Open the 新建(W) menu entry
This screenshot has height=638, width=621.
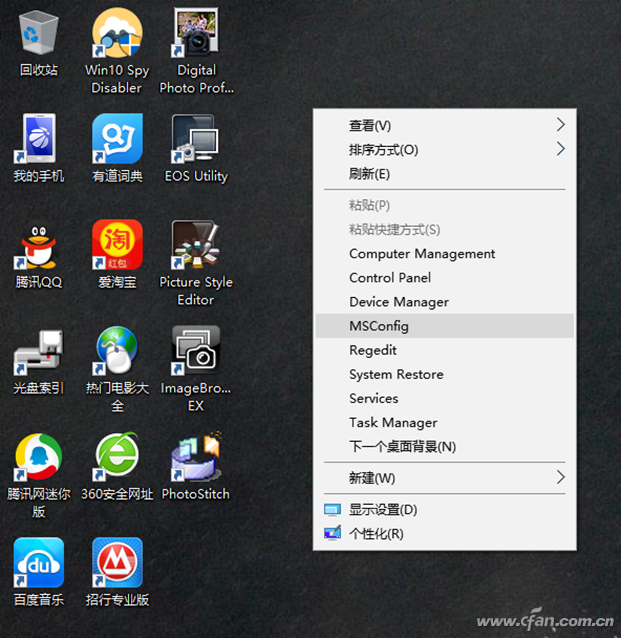[445, 478]
